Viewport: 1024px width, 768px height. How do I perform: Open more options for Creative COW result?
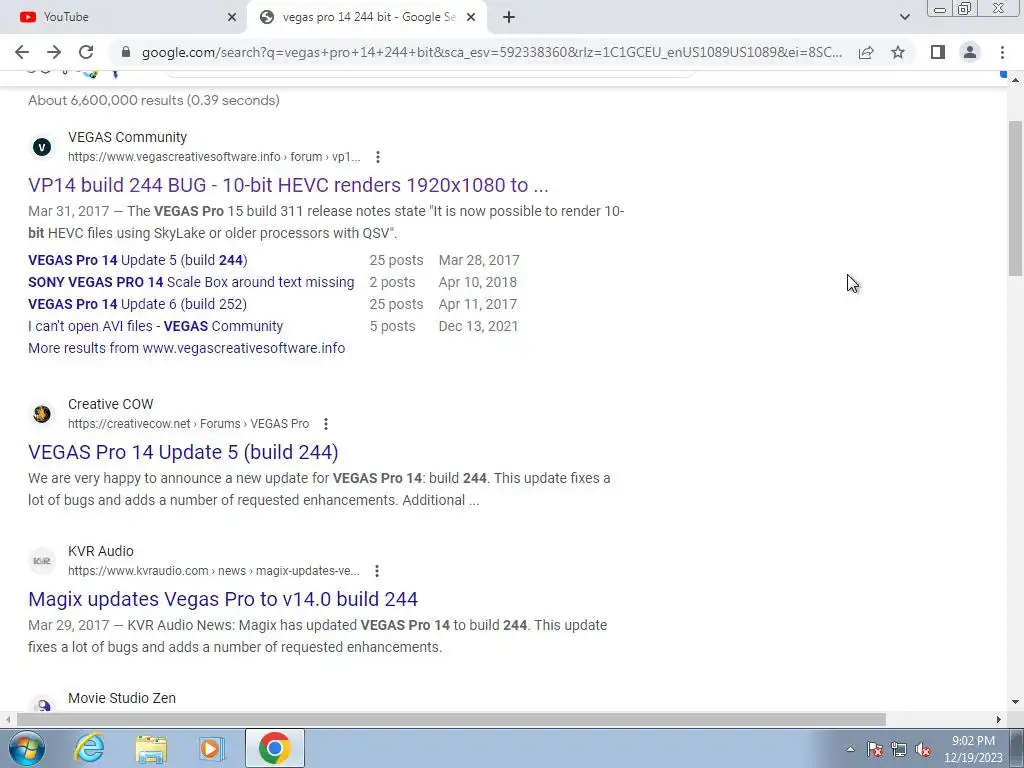pyautogui.click(x=326, y=424)
